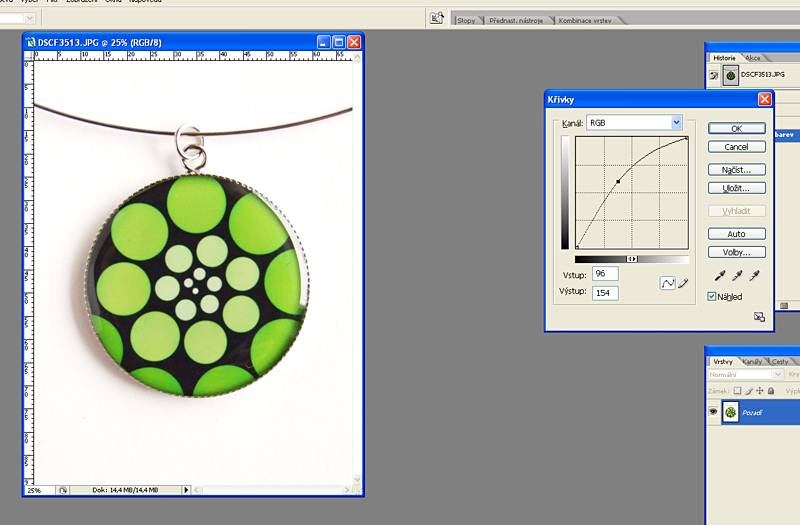Click the Volby... options button
The height and width of the screenshot is (525, 800).
736,252
